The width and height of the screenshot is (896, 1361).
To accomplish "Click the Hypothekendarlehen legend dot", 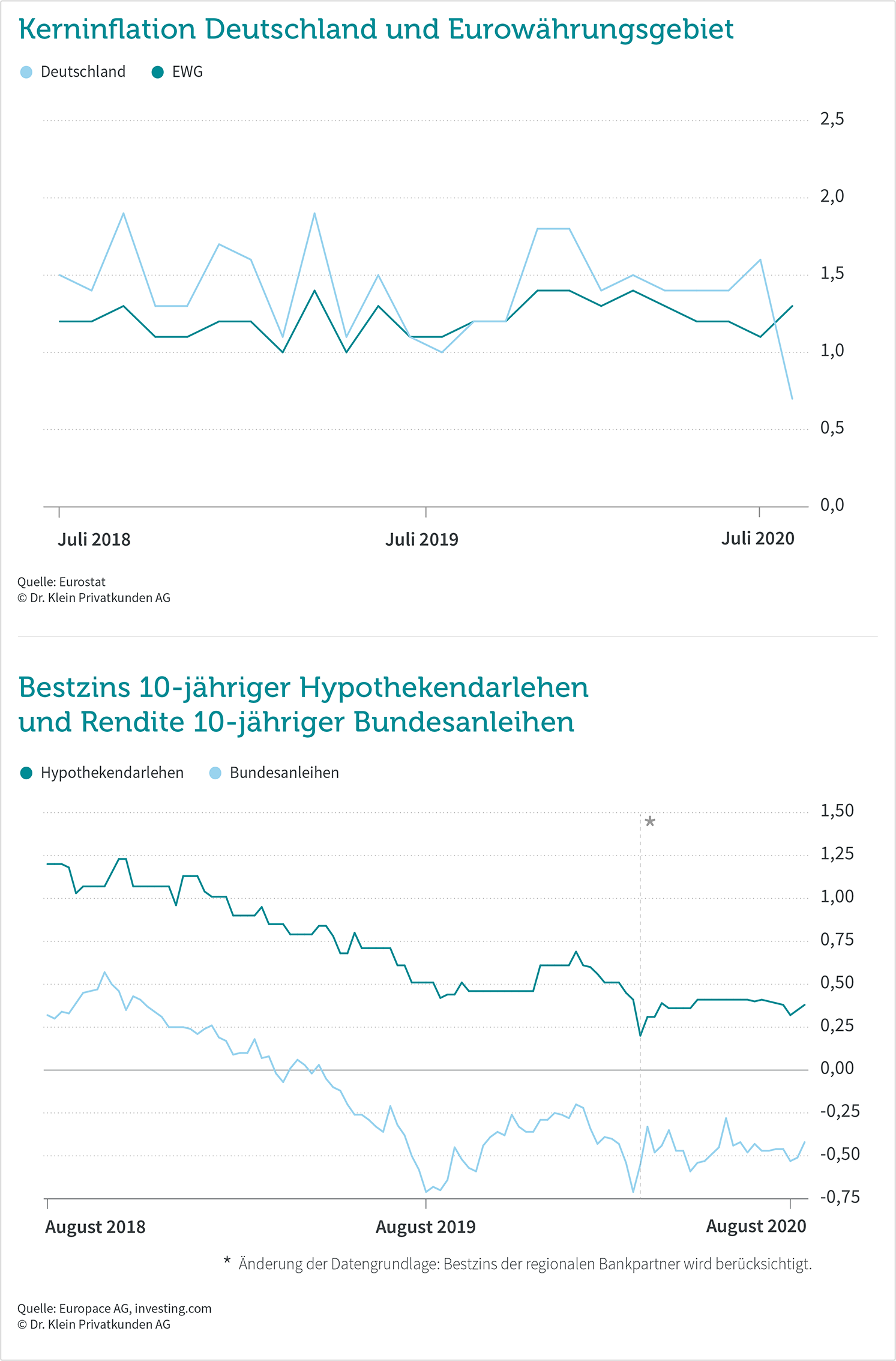I will coord(26,773).
